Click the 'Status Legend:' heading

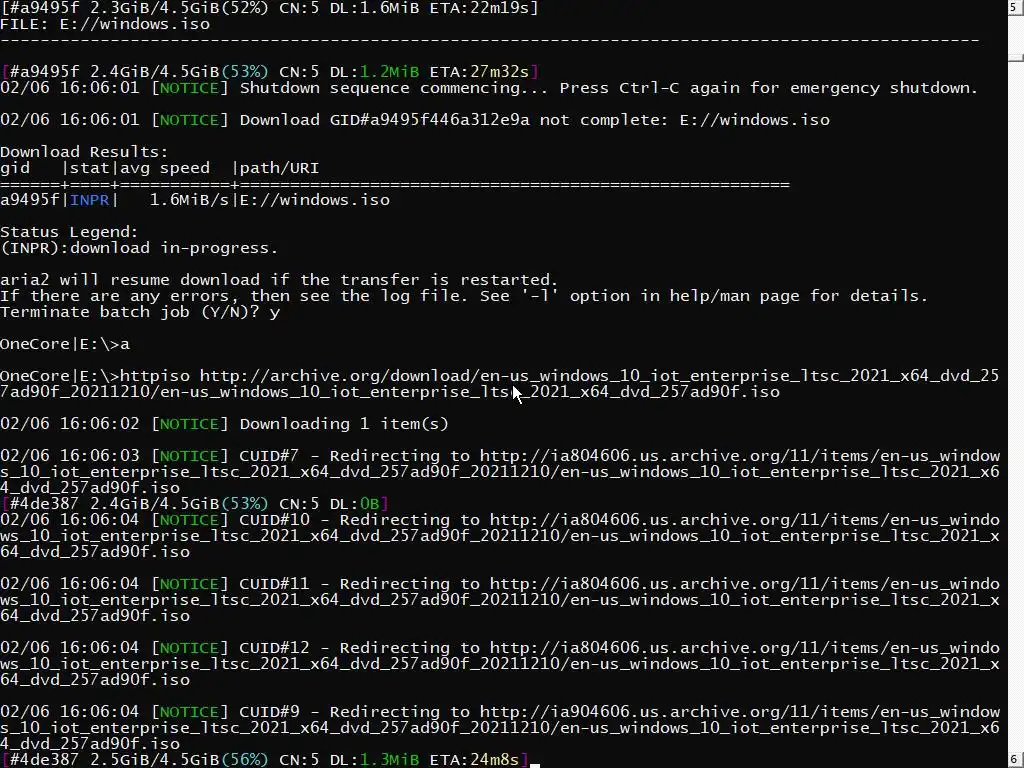[69, 232]
